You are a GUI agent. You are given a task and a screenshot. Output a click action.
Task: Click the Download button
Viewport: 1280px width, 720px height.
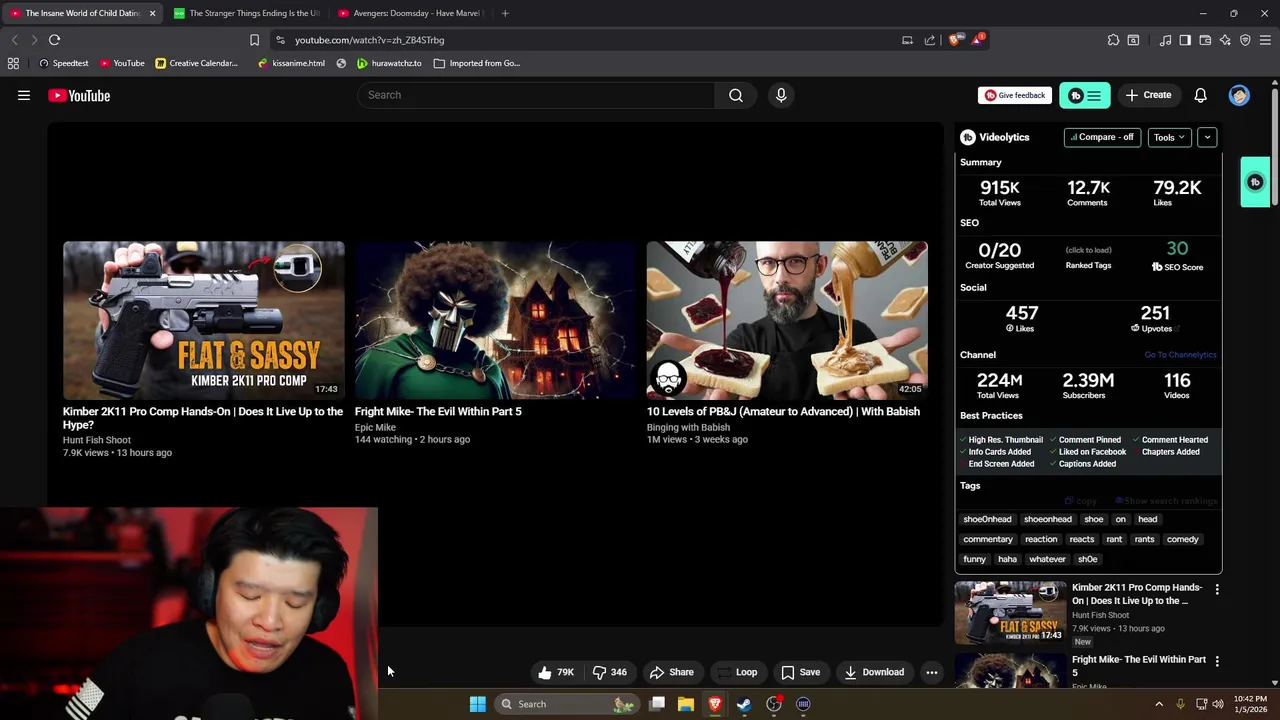point(874,672)
